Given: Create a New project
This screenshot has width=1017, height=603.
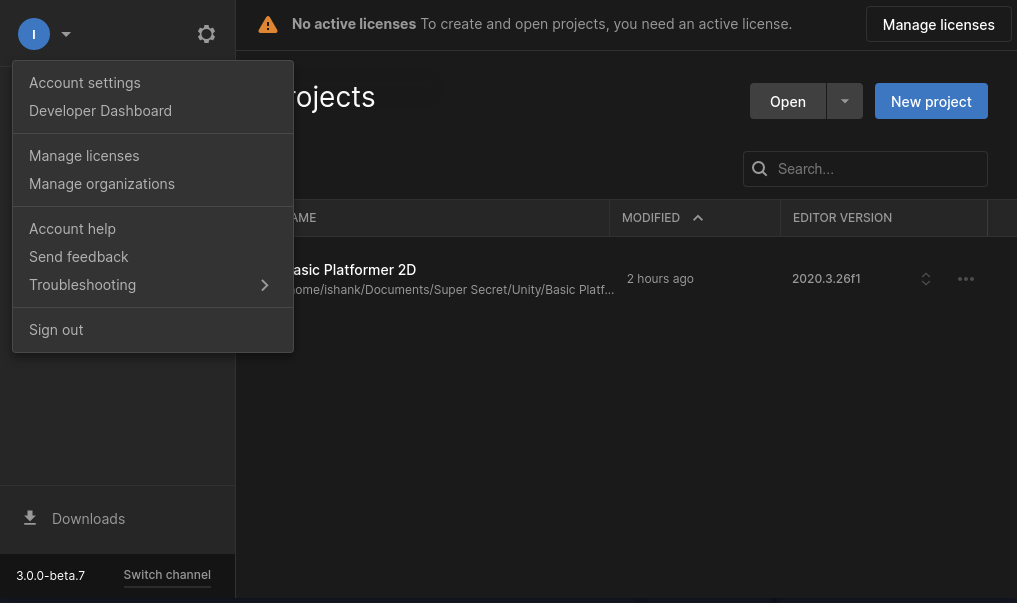Looking at the screenshot, I should pos(931,101).
